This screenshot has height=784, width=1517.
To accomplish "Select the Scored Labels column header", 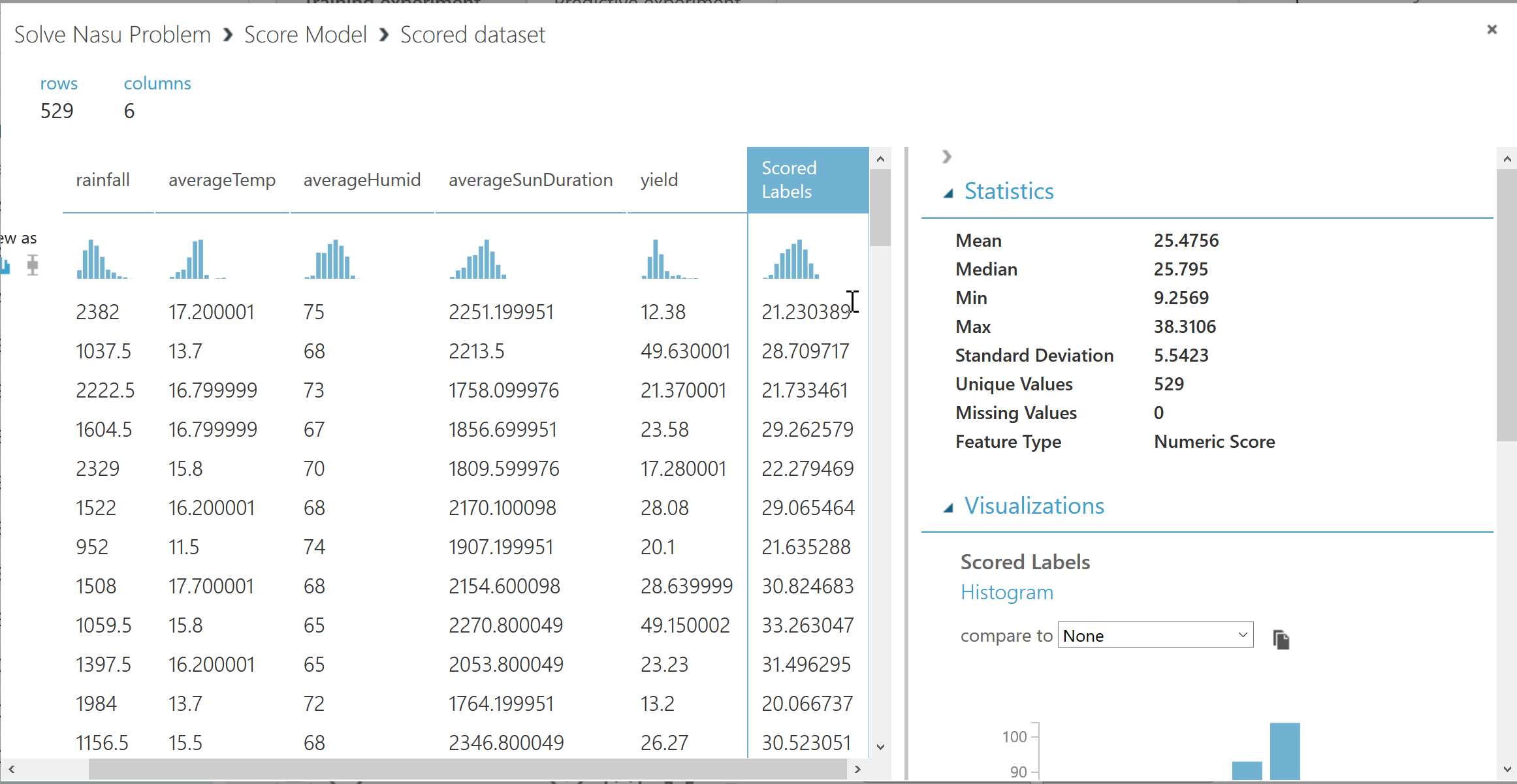I will [x=807, y=180].
